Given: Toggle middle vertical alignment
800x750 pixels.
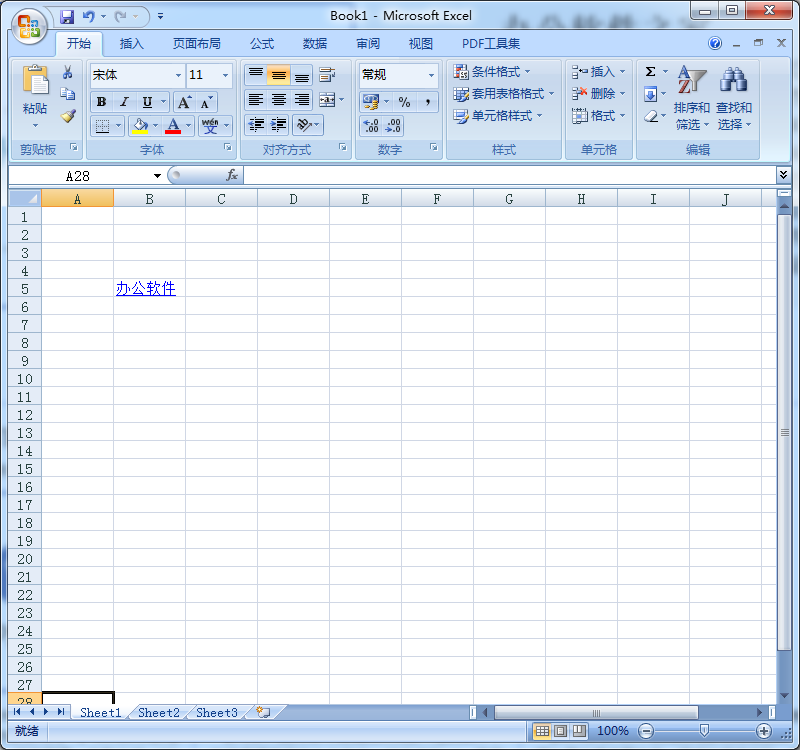Looking at the screenshot, I should (x=279, y=75).
